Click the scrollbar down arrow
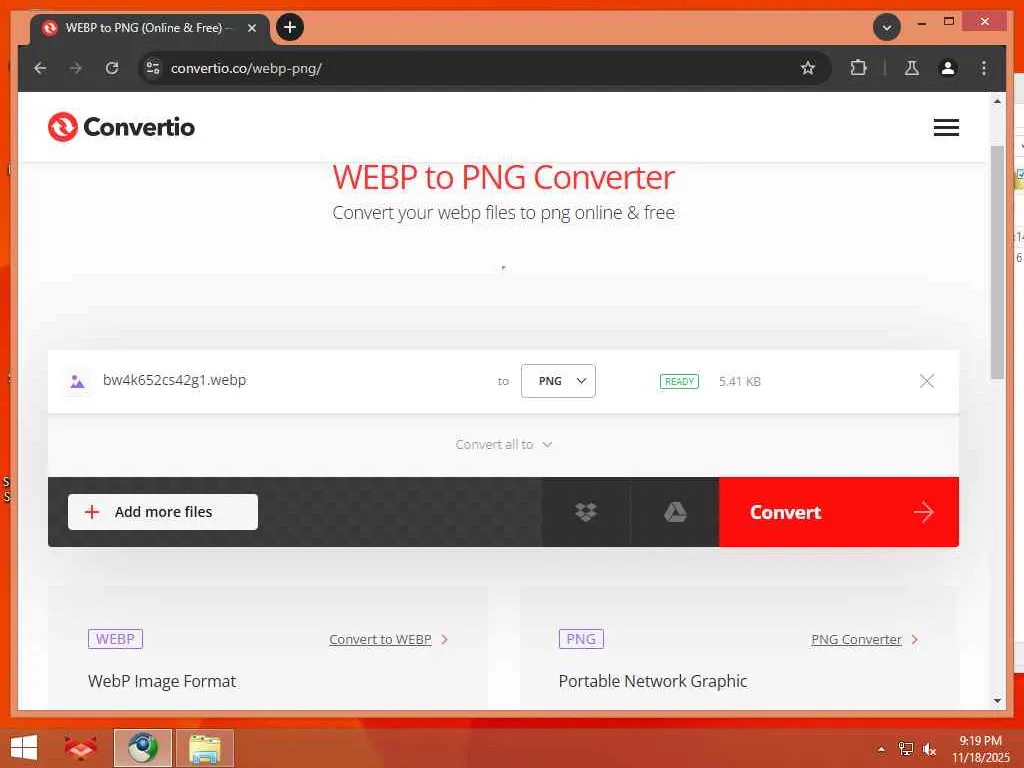This screenshot has width=1024, height=768. pos(997,701)
